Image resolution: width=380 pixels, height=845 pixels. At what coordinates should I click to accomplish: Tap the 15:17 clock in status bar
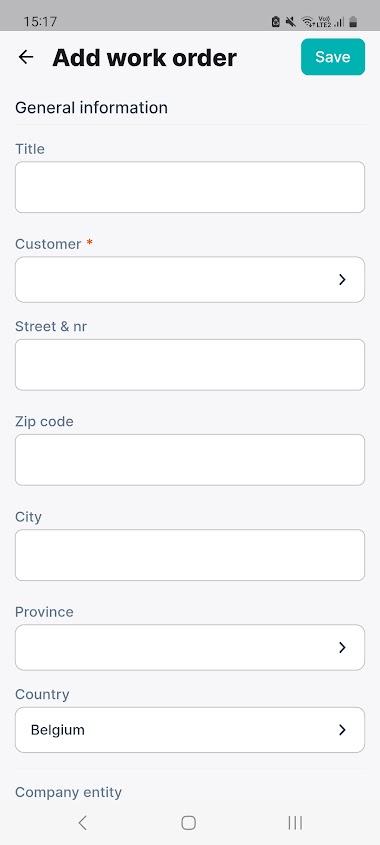coord(40,22)
